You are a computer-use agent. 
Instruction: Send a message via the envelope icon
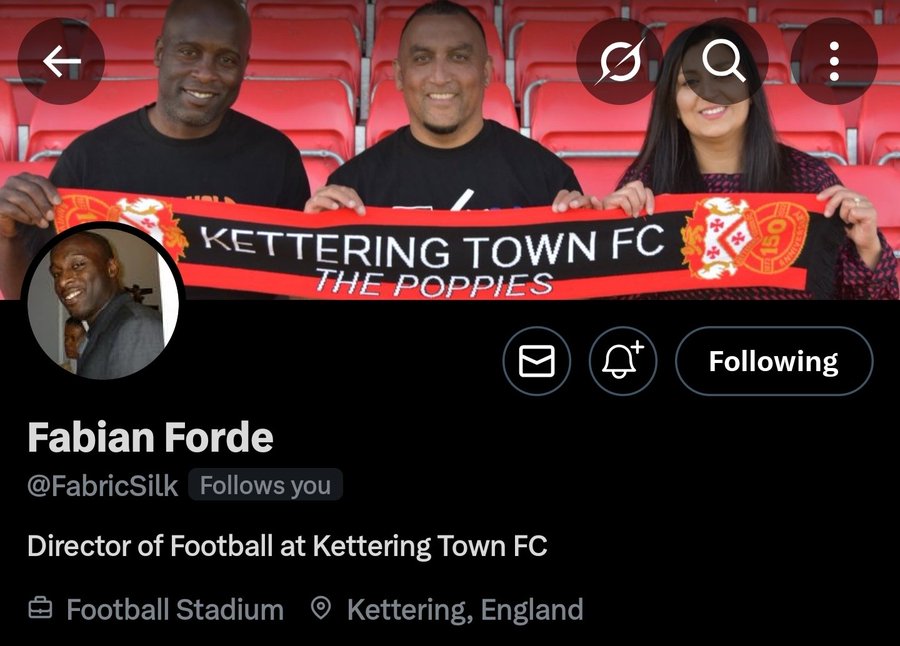pos(537,361)
